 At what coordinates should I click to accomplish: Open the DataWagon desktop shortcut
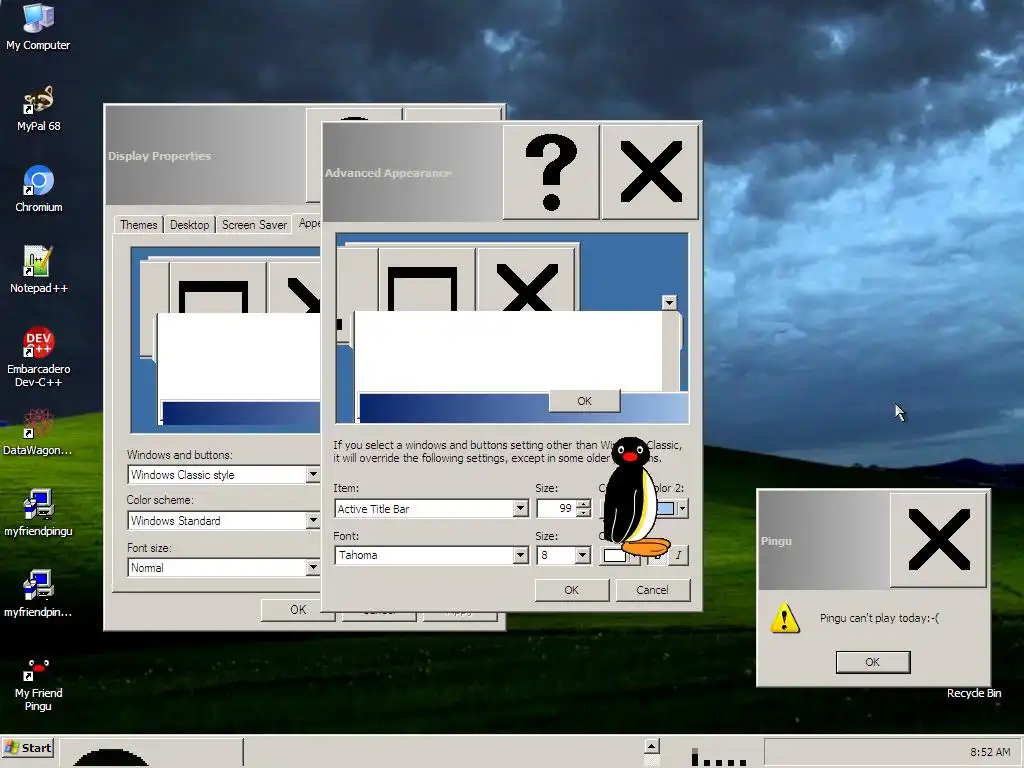(38, 432)
